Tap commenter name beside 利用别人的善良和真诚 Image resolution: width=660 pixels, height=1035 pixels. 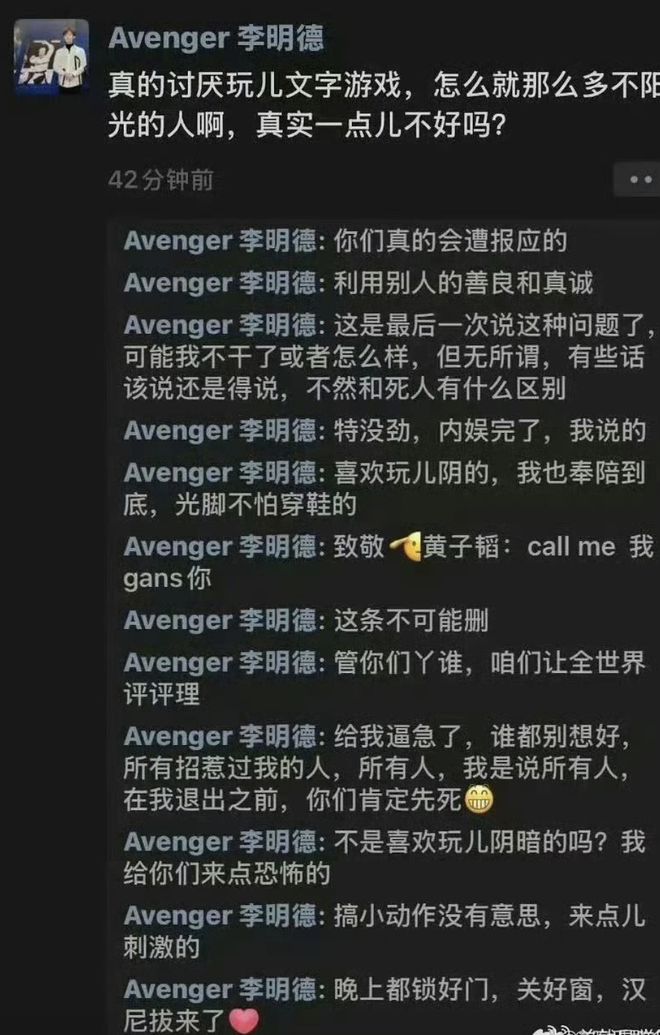click(x=220, y=283)
